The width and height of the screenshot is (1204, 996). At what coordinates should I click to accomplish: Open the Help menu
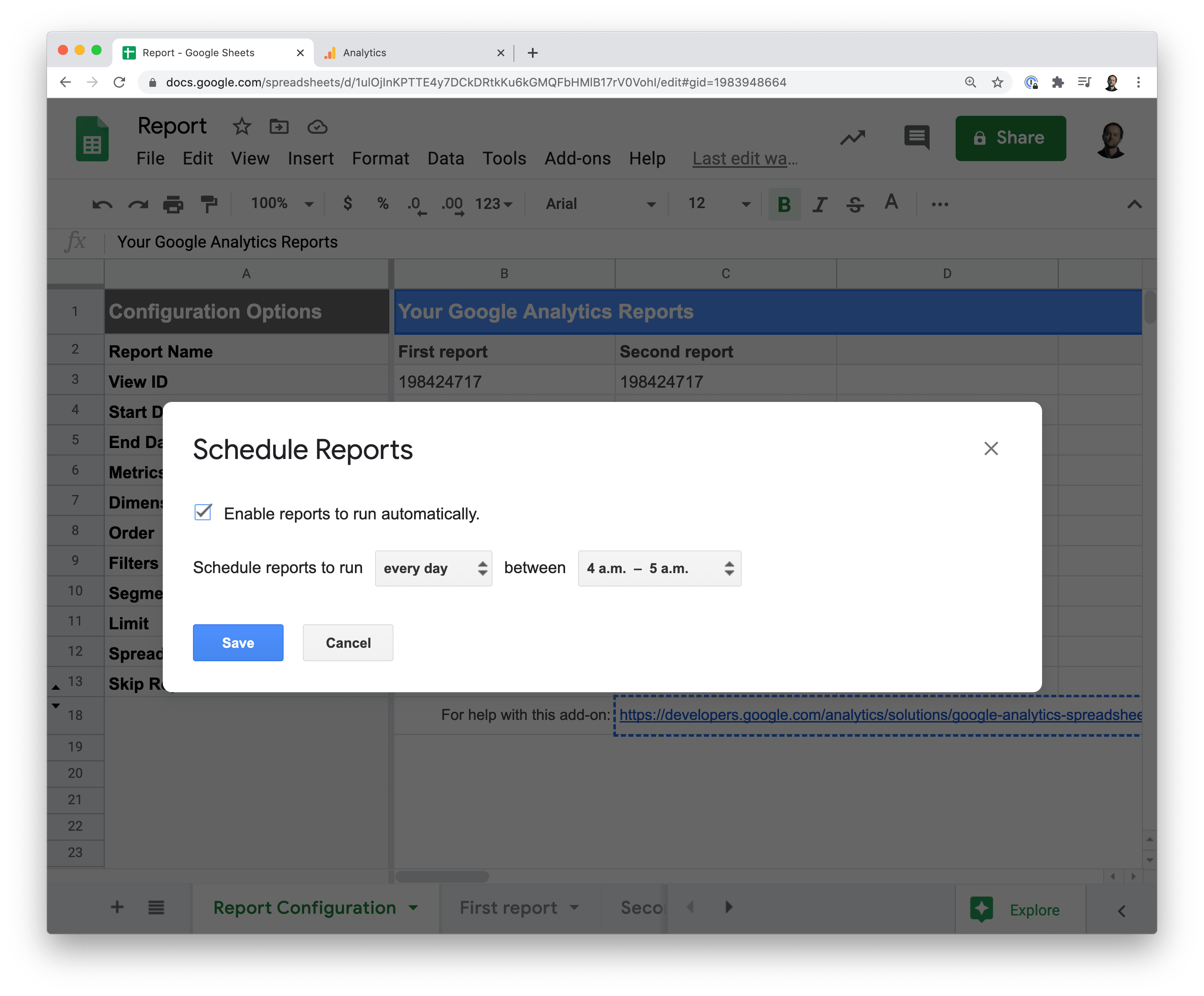[647, 158]
